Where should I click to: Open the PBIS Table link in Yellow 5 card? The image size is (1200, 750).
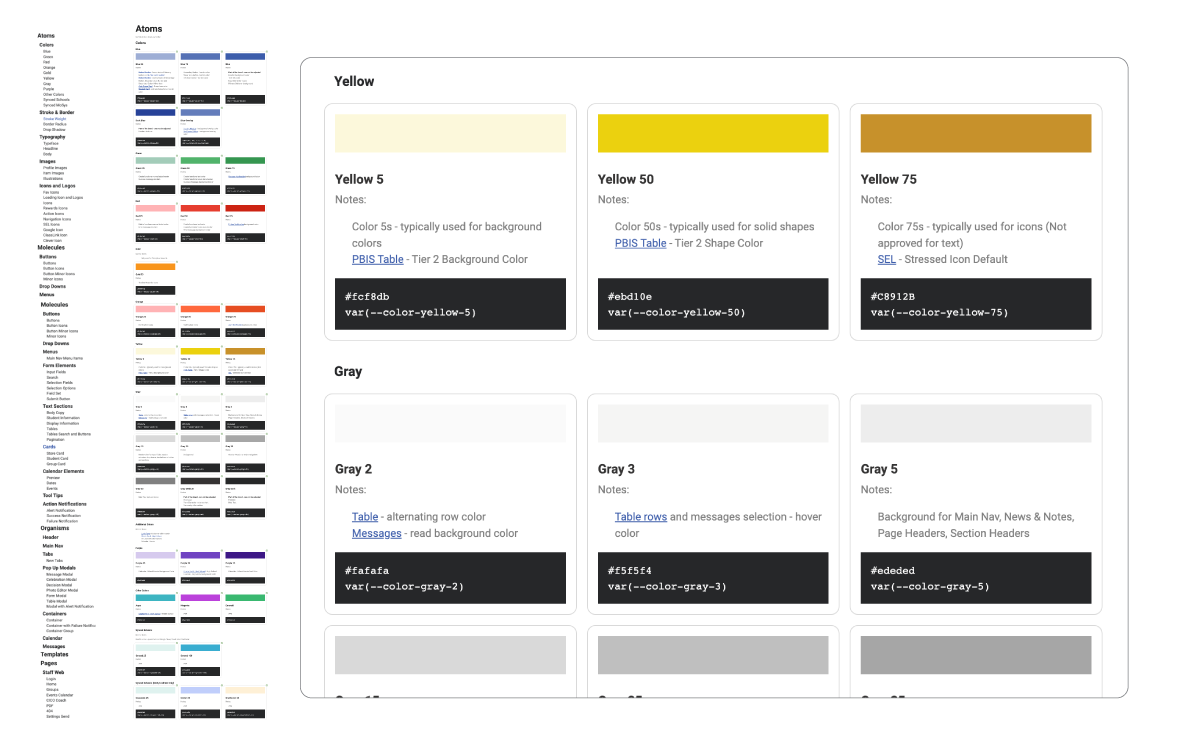point(378,259)
